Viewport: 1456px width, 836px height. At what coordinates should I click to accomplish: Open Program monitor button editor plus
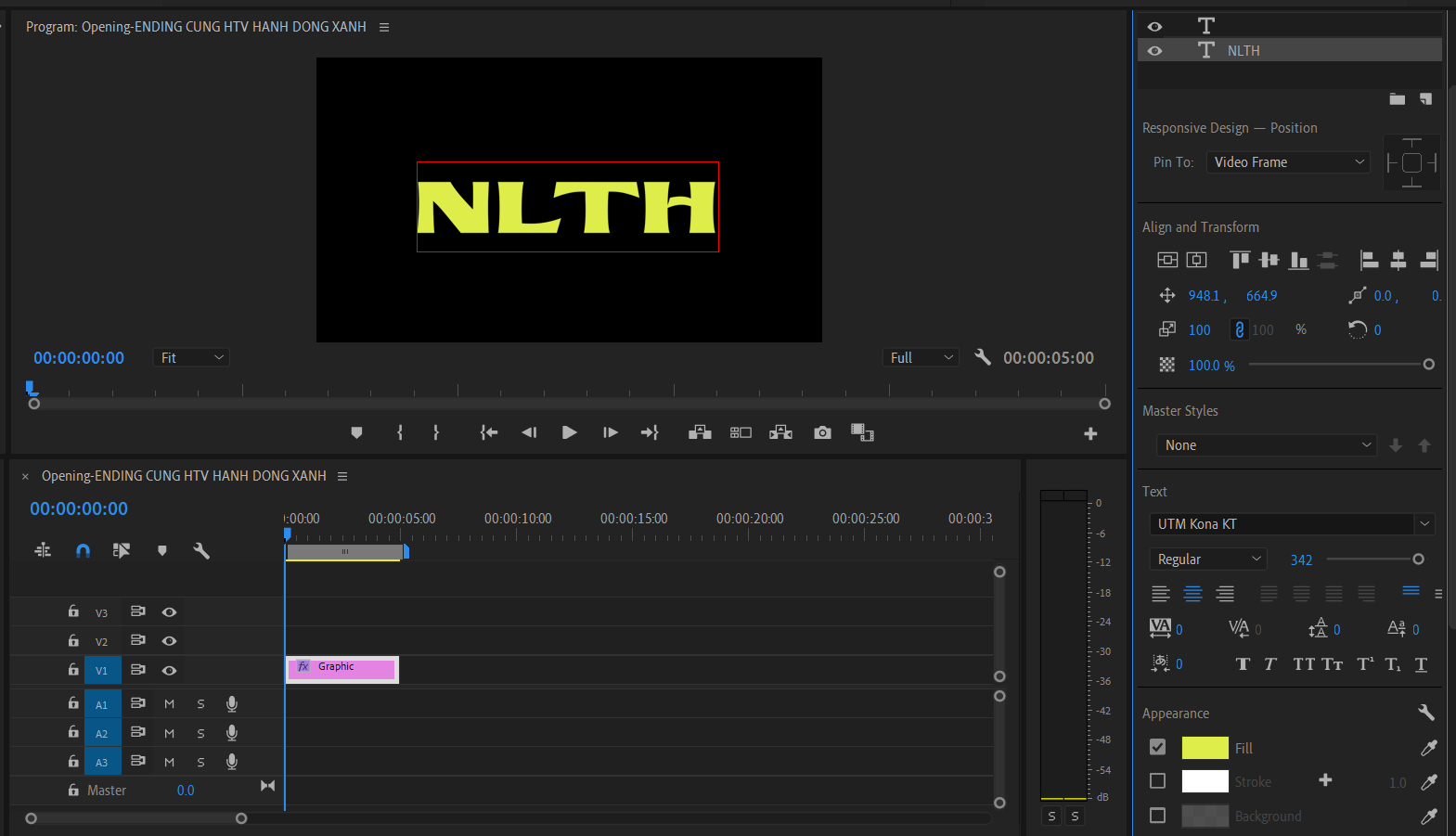pos(1090,433)
